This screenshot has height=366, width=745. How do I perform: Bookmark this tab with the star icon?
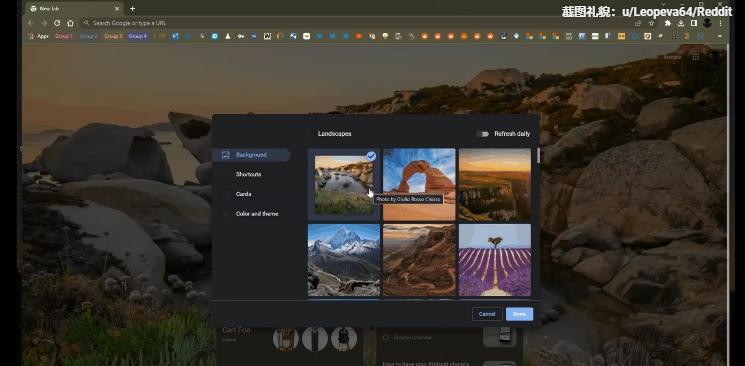pos(651,23)
